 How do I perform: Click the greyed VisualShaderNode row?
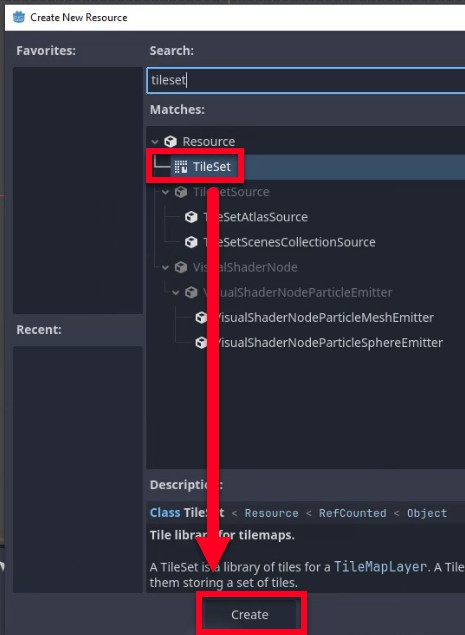pyautogui.click(x=245, y=267)
